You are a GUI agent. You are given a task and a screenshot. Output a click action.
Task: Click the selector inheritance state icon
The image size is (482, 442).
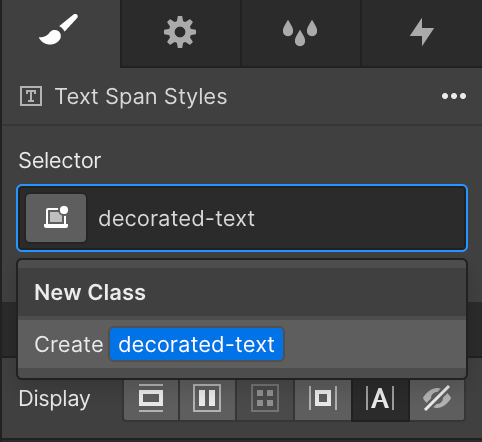(56, 218)
